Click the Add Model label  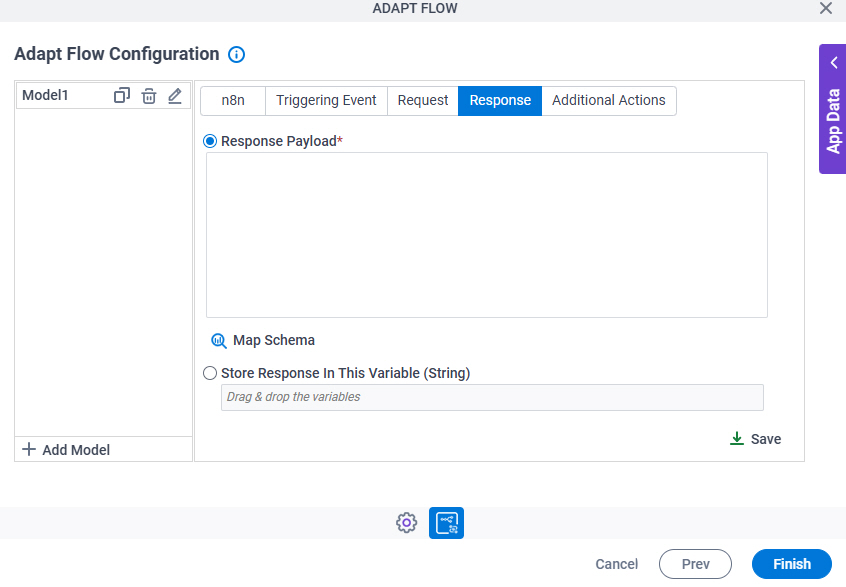[76, 450]
